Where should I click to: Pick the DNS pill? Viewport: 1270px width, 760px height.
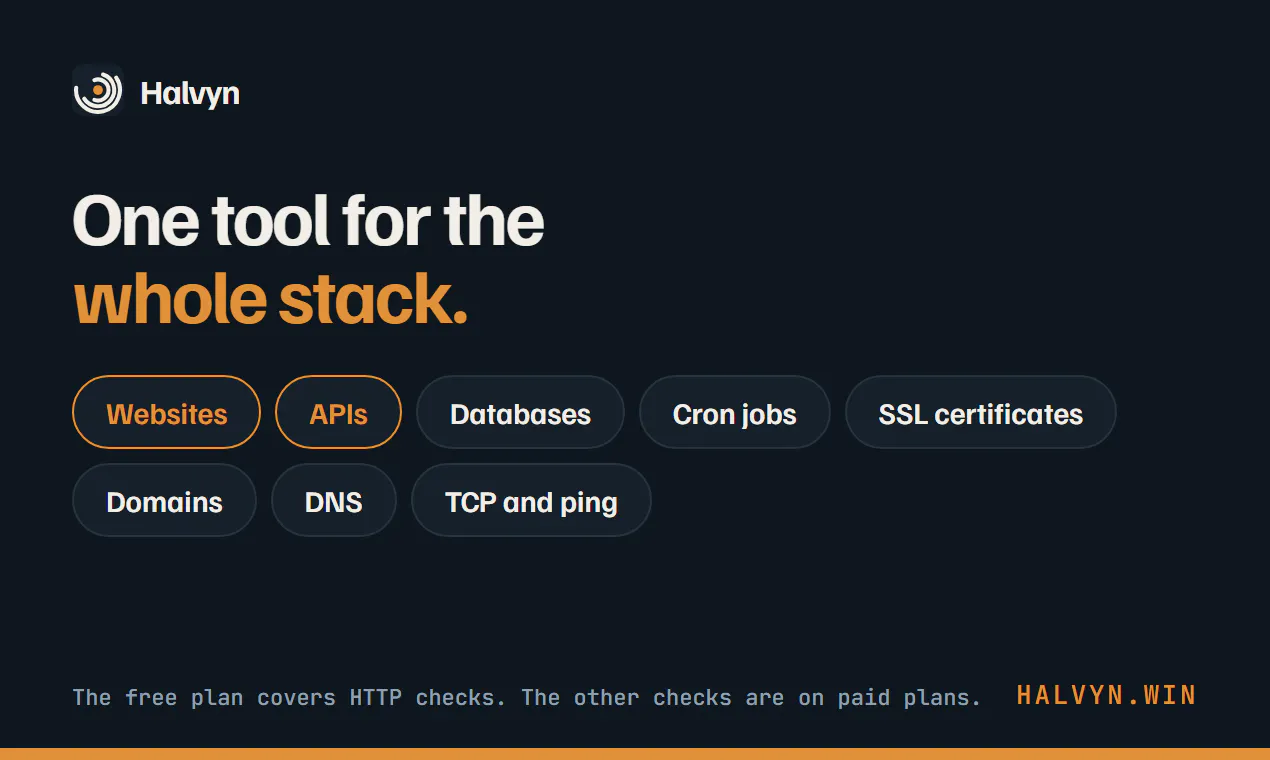click(x=334, y=500)
